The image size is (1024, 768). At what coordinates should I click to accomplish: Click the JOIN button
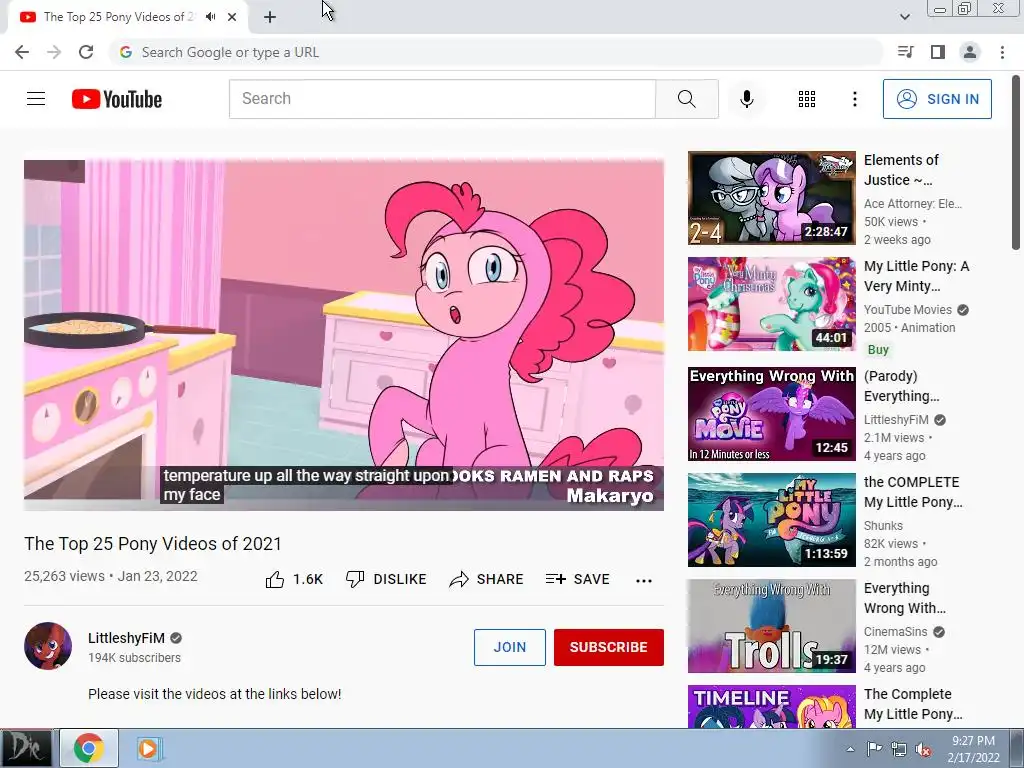coord(509,647)
